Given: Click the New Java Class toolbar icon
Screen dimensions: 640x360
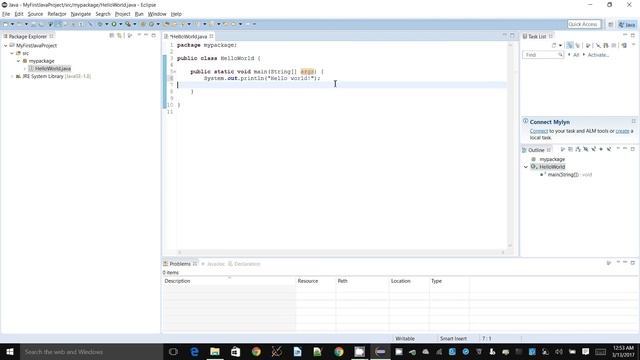Looking at the screenshot, I should click(x=151, y=24).
